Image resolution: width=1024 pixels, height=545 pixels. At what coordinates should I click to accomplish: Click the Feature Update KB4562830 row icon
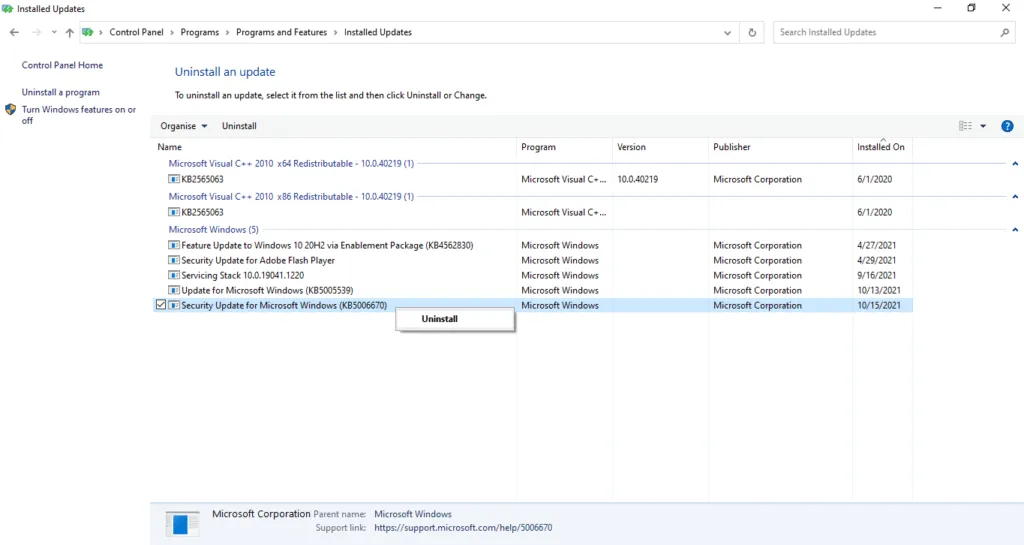pos(174,245)
